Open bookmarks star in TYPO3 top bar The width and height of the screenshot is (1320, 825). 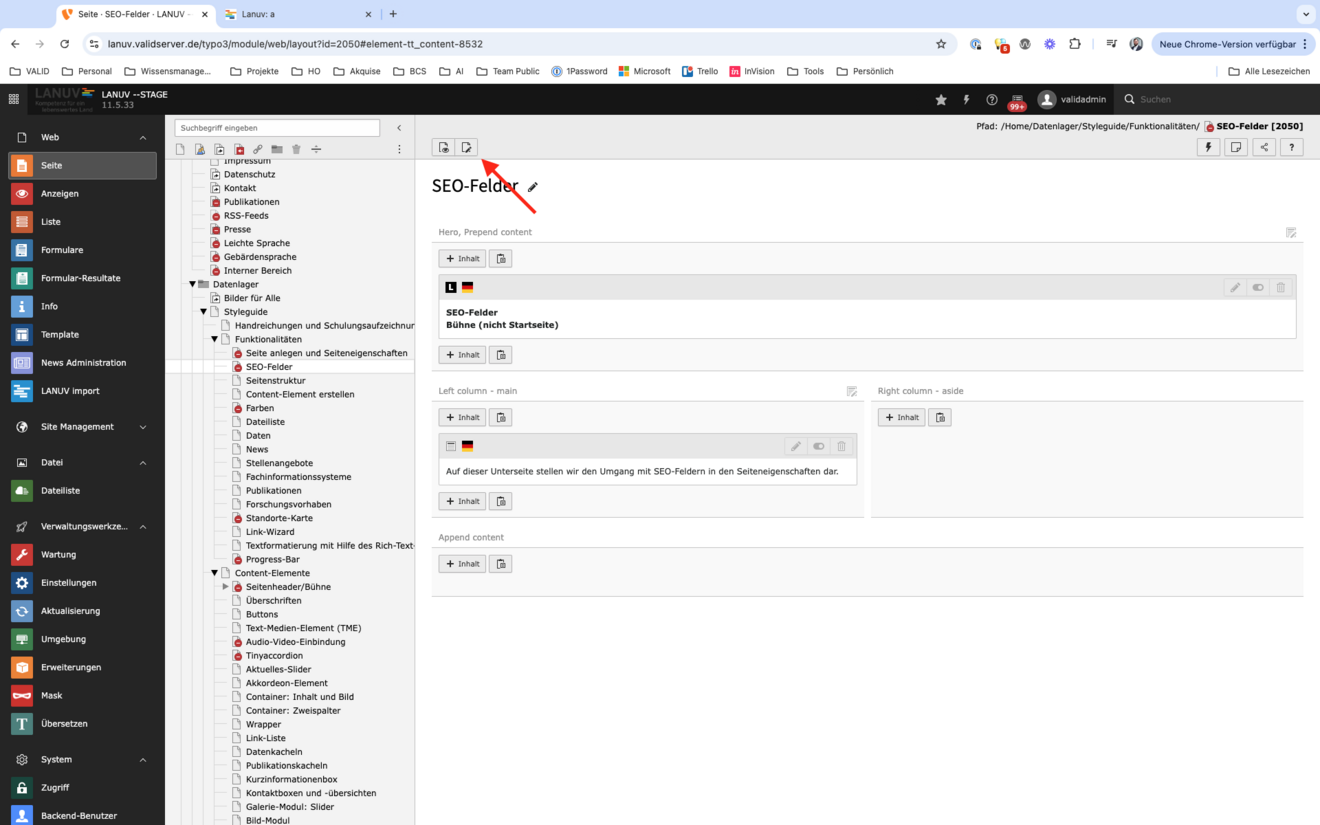(941, 100)
